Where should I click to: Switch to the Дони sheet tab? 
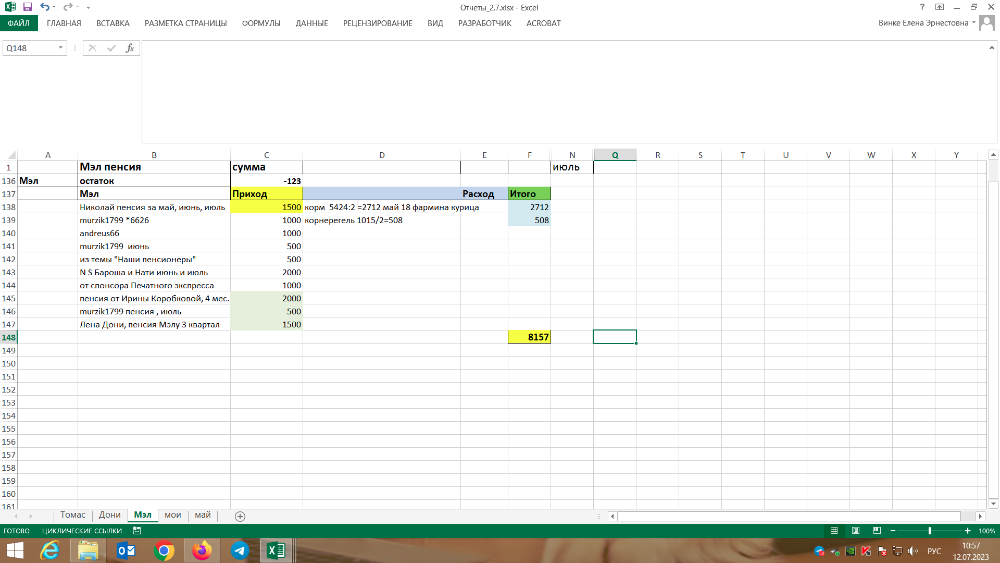click(110, 515)
